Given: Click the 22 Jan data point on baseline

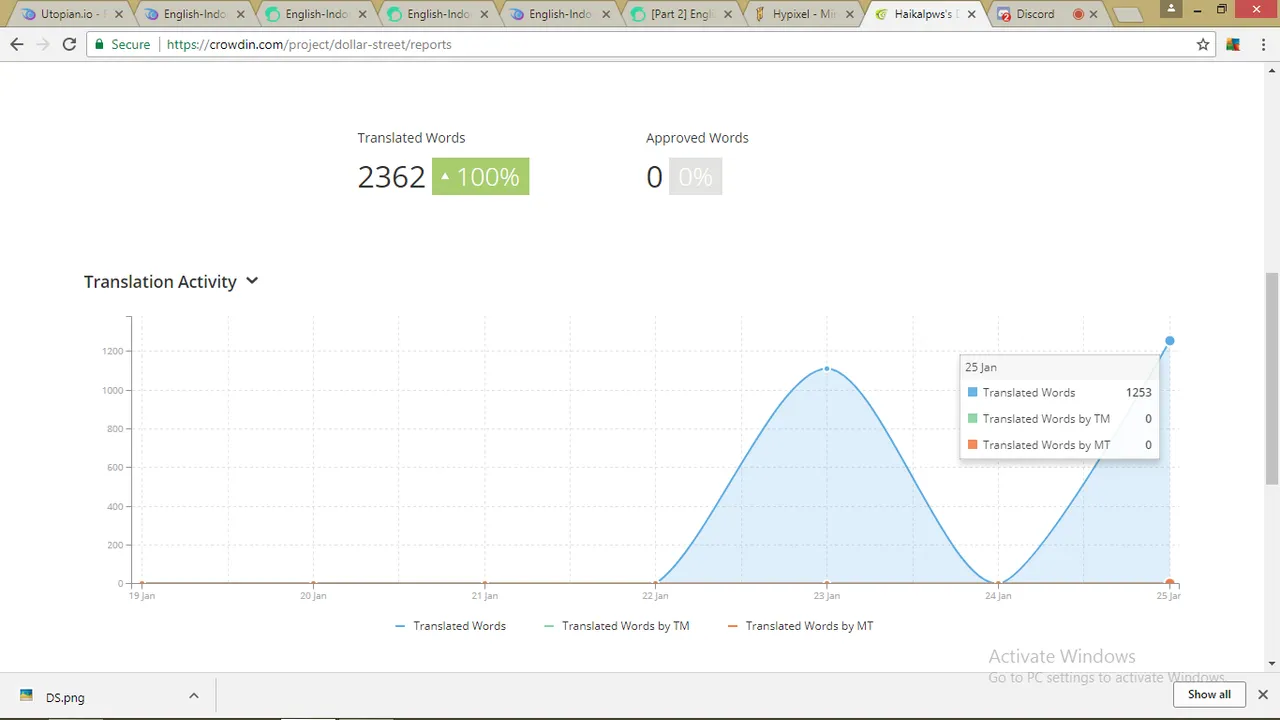Looking at the screenshot, I should coord(656,583).
